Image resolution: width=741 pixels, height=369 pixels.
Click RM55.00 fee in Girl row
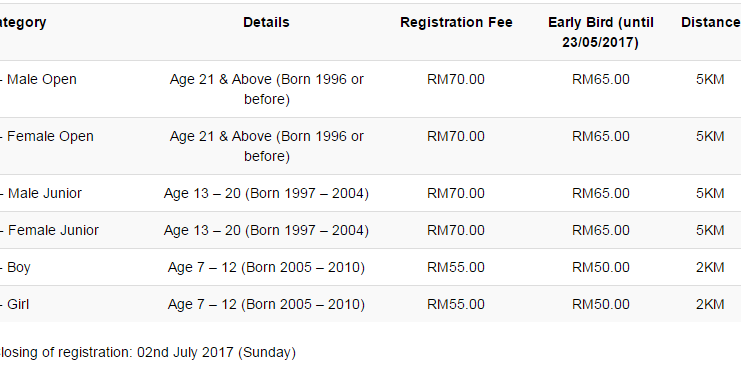[456, 304]
